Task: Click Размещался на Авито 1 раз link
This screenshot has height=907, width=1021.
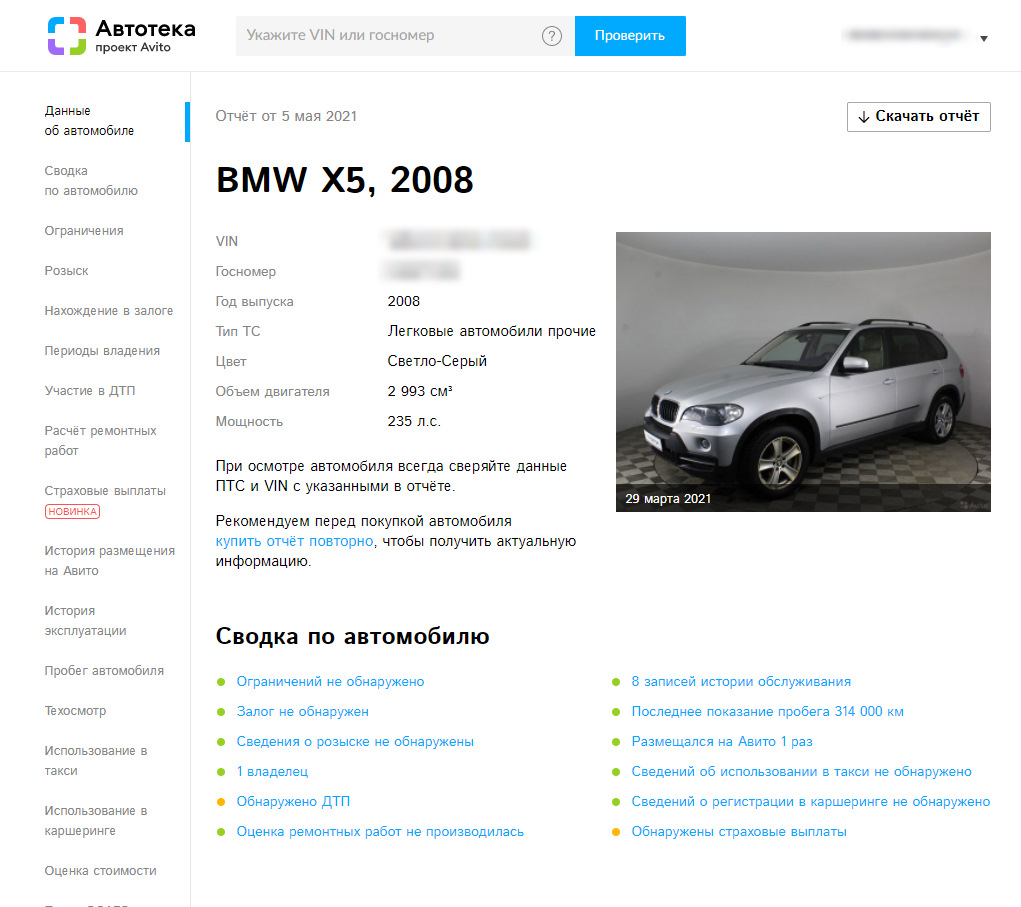Action: (x=722, y=742)
